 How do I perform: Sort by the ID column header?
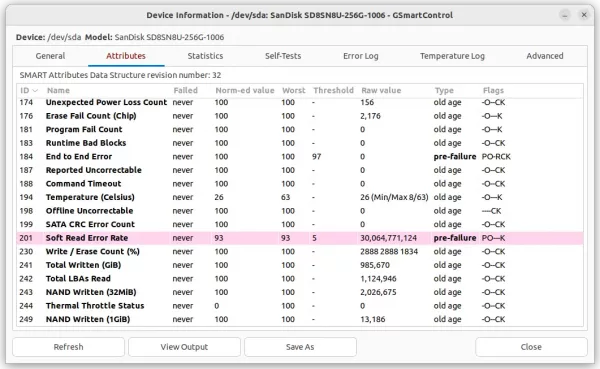tap(29, 91)
